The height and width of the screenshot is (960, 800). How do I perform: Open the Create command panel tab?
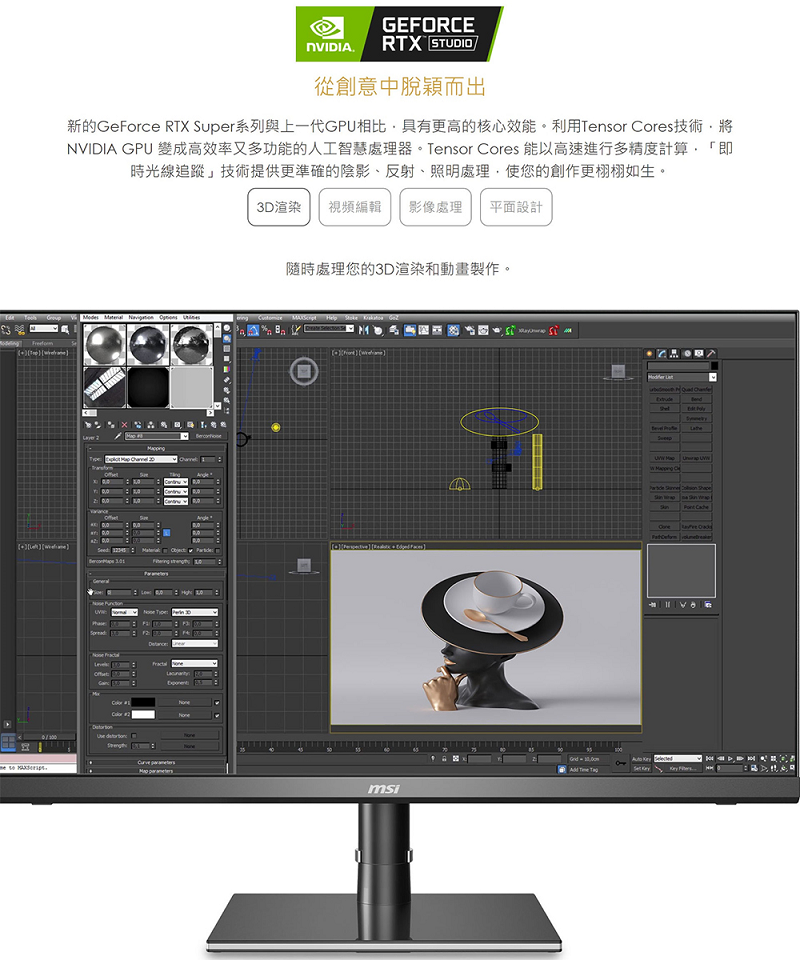coord(649,354)
